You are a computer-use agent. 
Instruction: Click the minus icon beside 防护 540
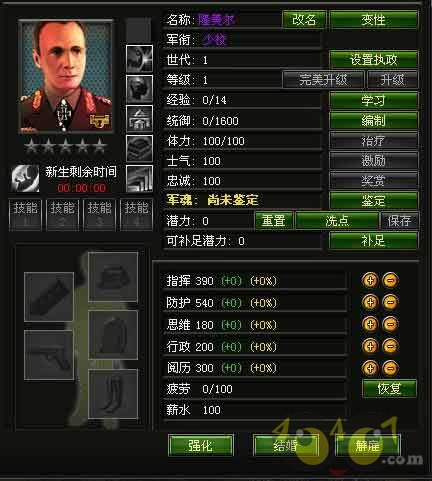tap(390, 302)
